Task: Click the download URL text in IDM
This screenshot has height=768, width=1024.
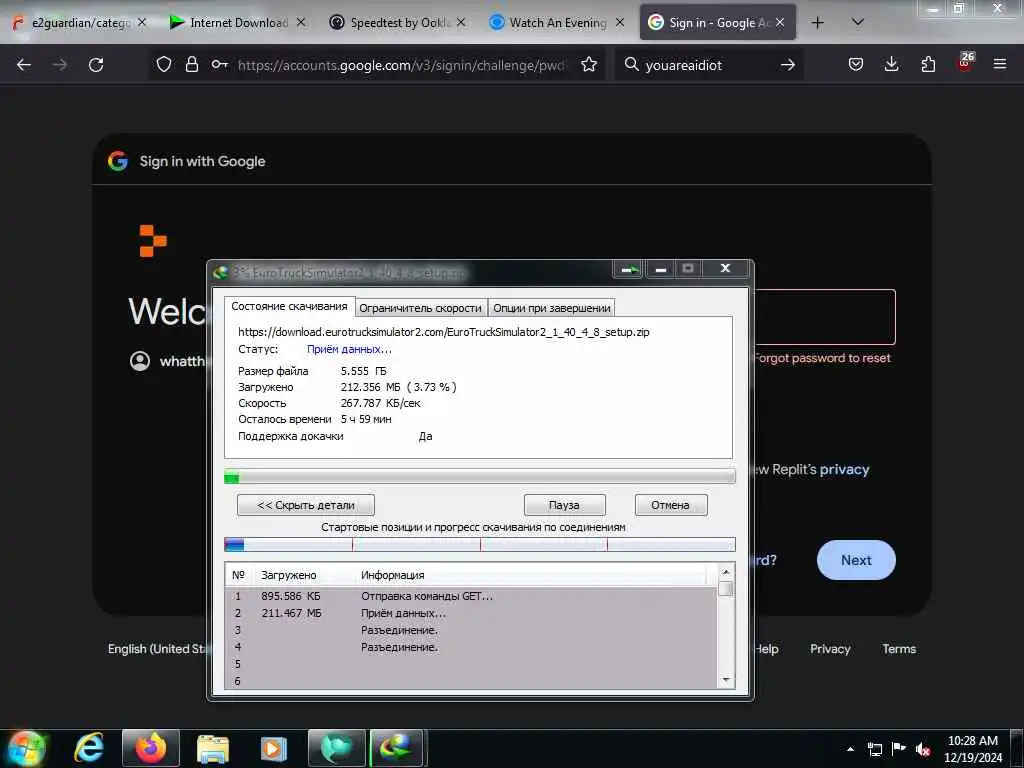Action: 443,332
